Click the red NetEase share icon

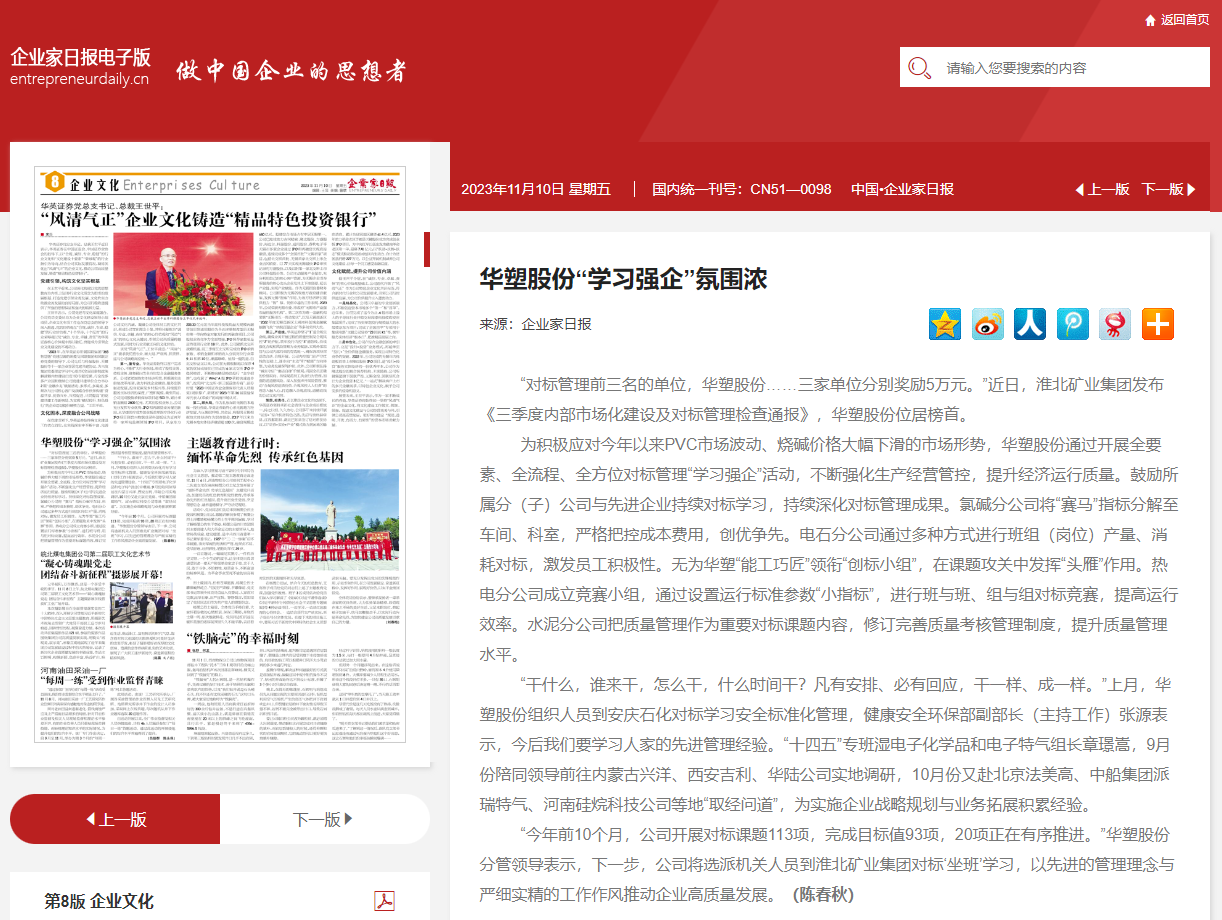pos(1115,324)
